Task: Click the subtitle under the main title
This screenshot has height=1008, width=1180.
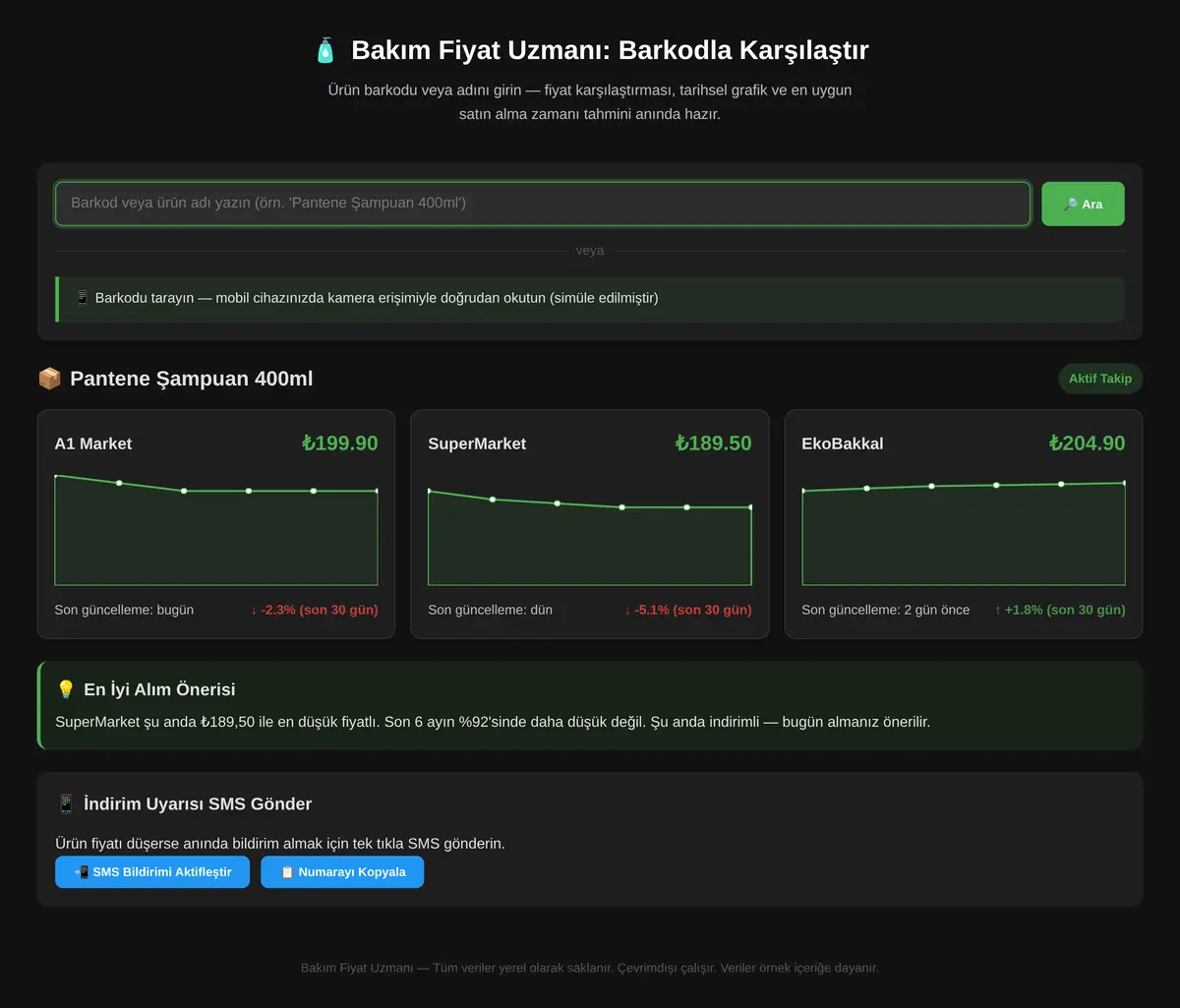Action: (590, 102)
